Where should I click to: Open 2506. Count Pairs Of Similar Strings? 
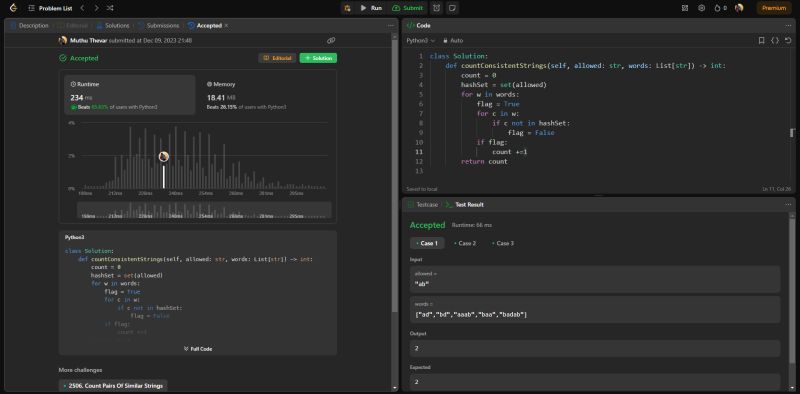pos(113,385)
